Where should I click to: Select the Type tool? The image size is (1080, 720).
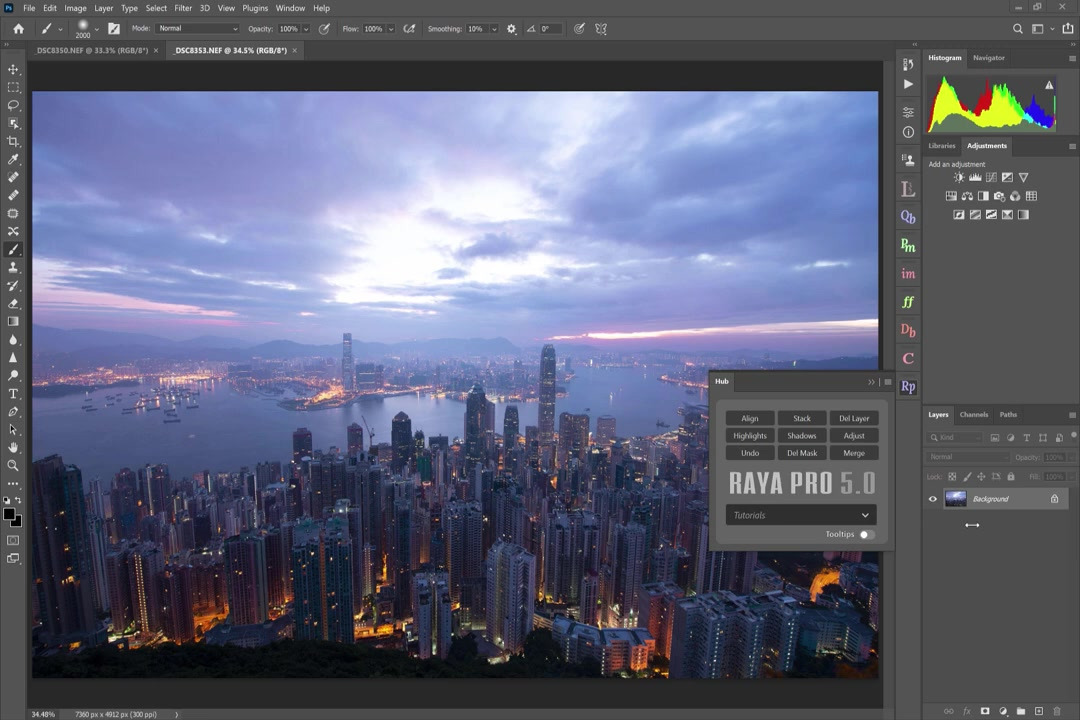13,393
